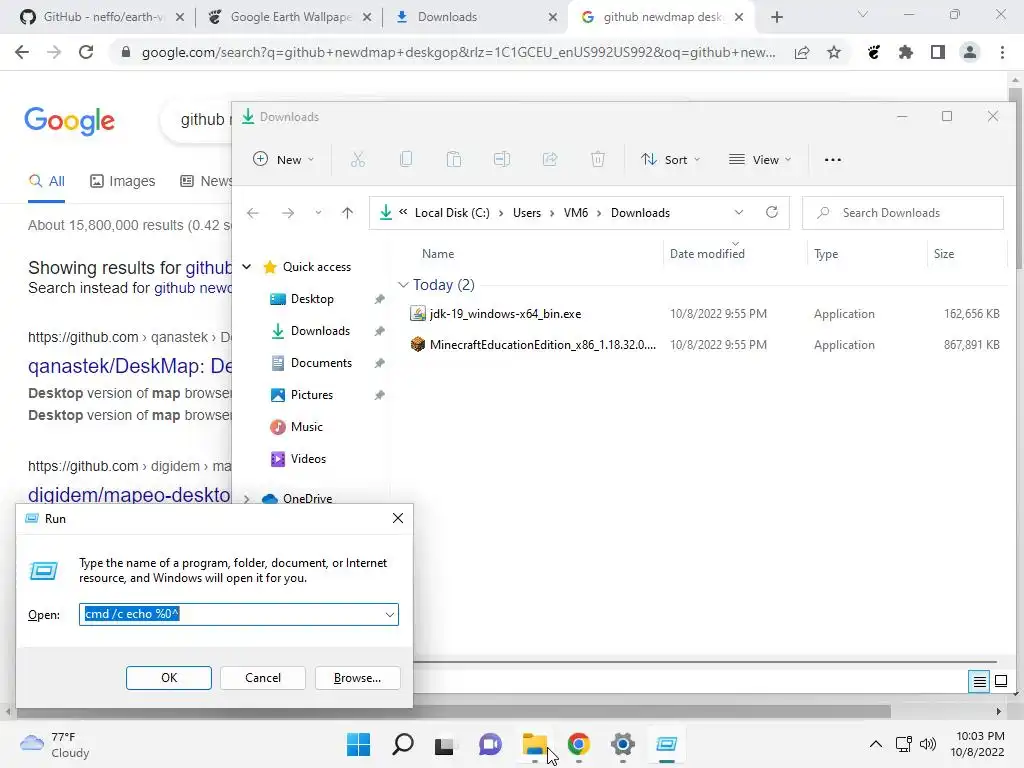Click the Cut icon in Explorer toolbar

coord(357,159)
